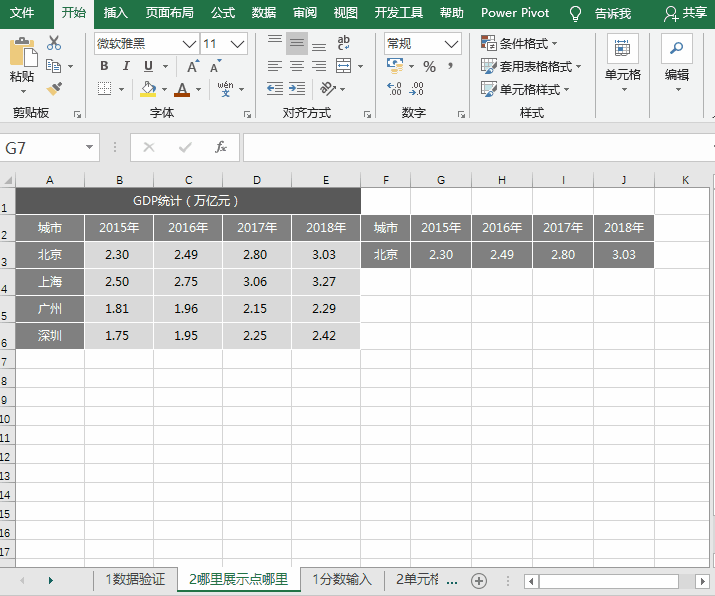Toggle Bold formatting
715x596 pixels.
click(104, 67)
